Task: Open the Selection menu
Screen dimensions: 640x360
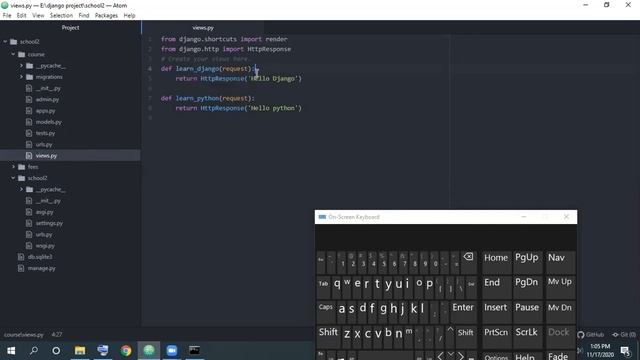Action: point(61,16)
